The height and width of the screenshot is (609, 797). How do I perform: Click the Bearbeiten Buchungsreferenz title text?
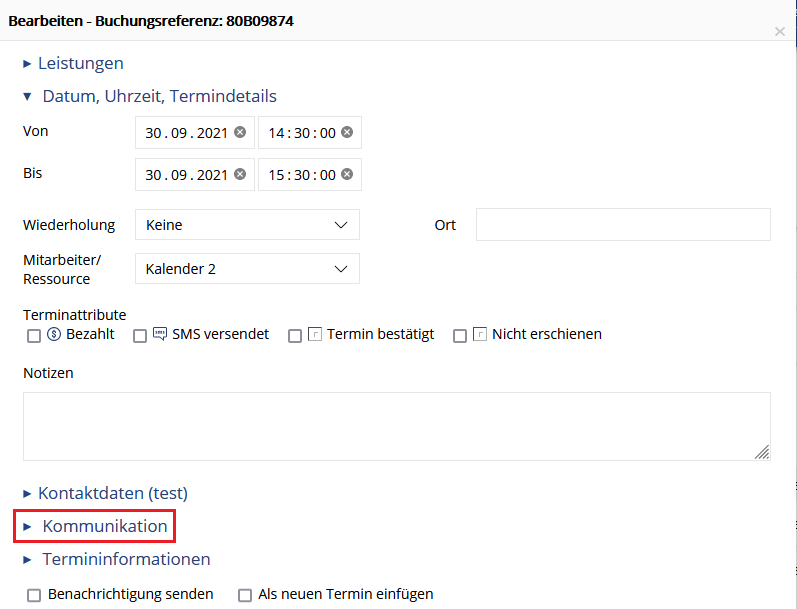[x=151, y=21]
